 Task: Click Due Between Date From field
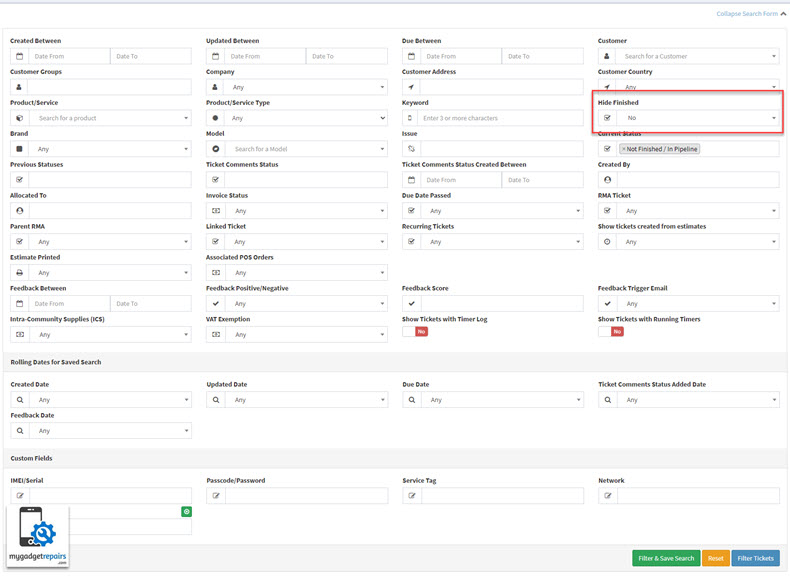point(461,56)
